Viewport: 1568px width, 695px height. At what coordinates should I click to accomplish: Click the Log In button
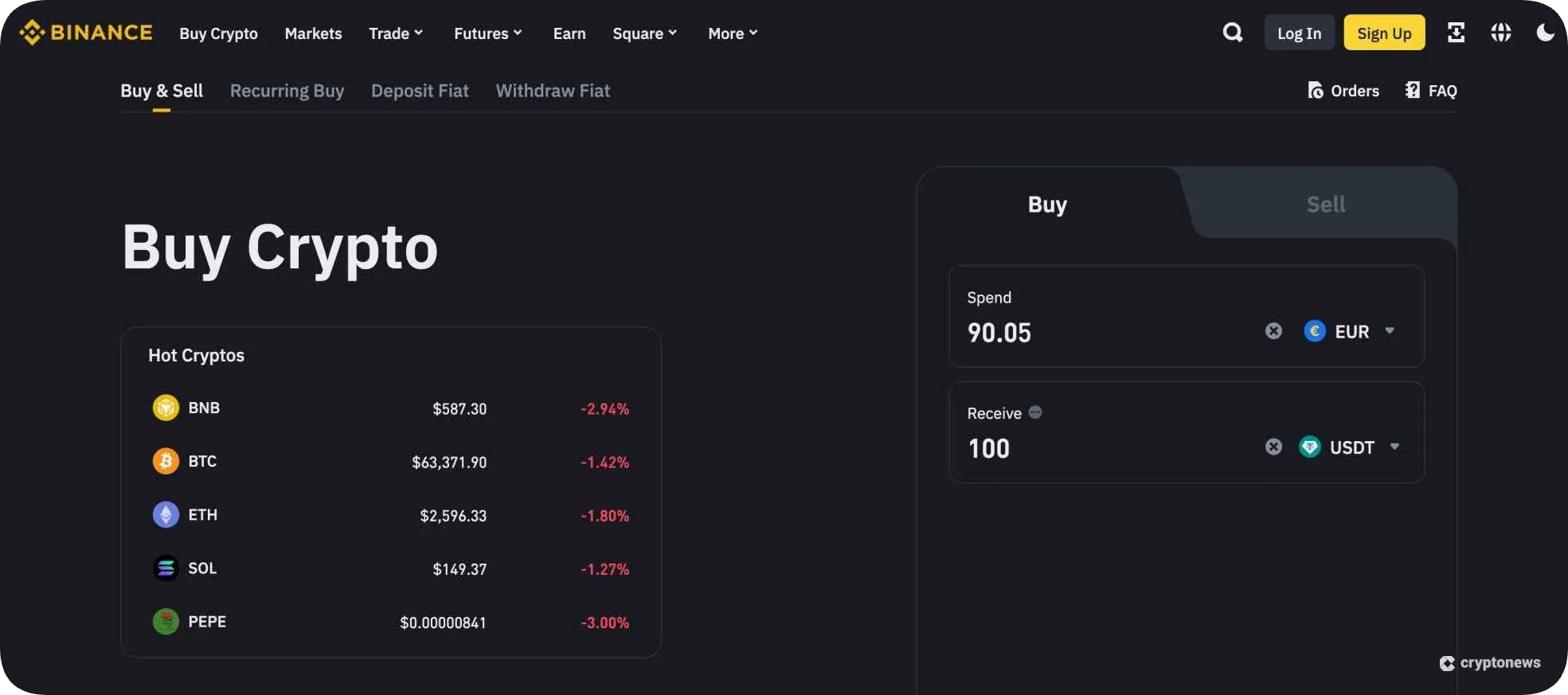pos(1300,33)
